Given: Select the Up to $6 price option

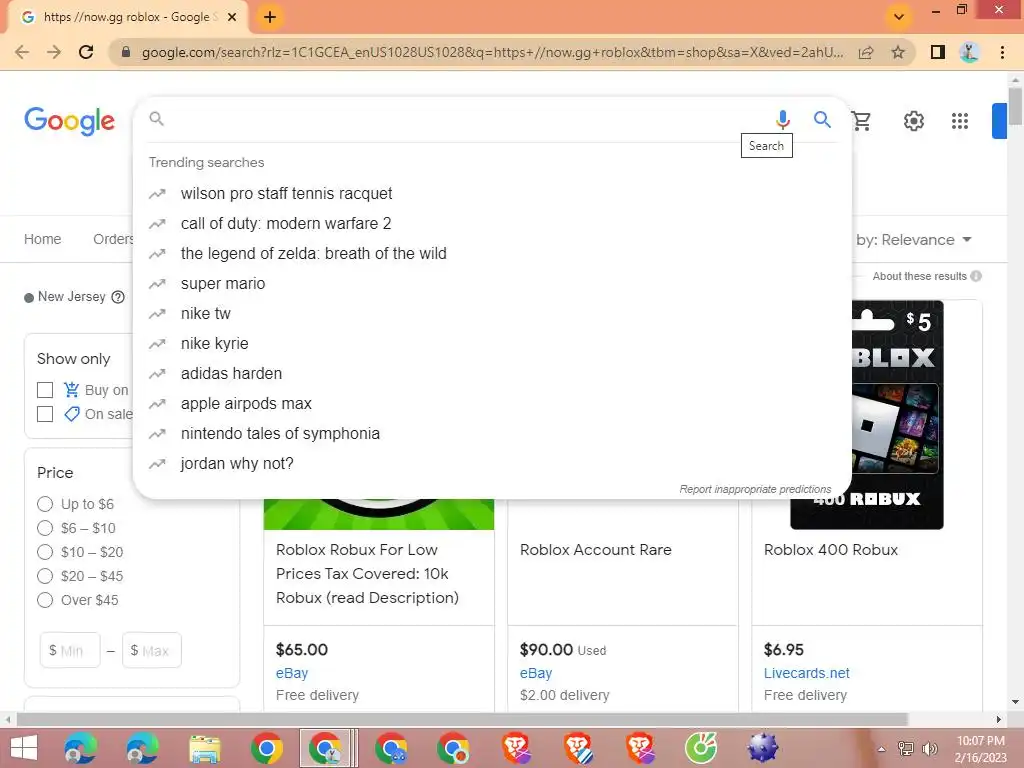Looking at the screenshot, I should pyautogui.click(x=45, y=504).
